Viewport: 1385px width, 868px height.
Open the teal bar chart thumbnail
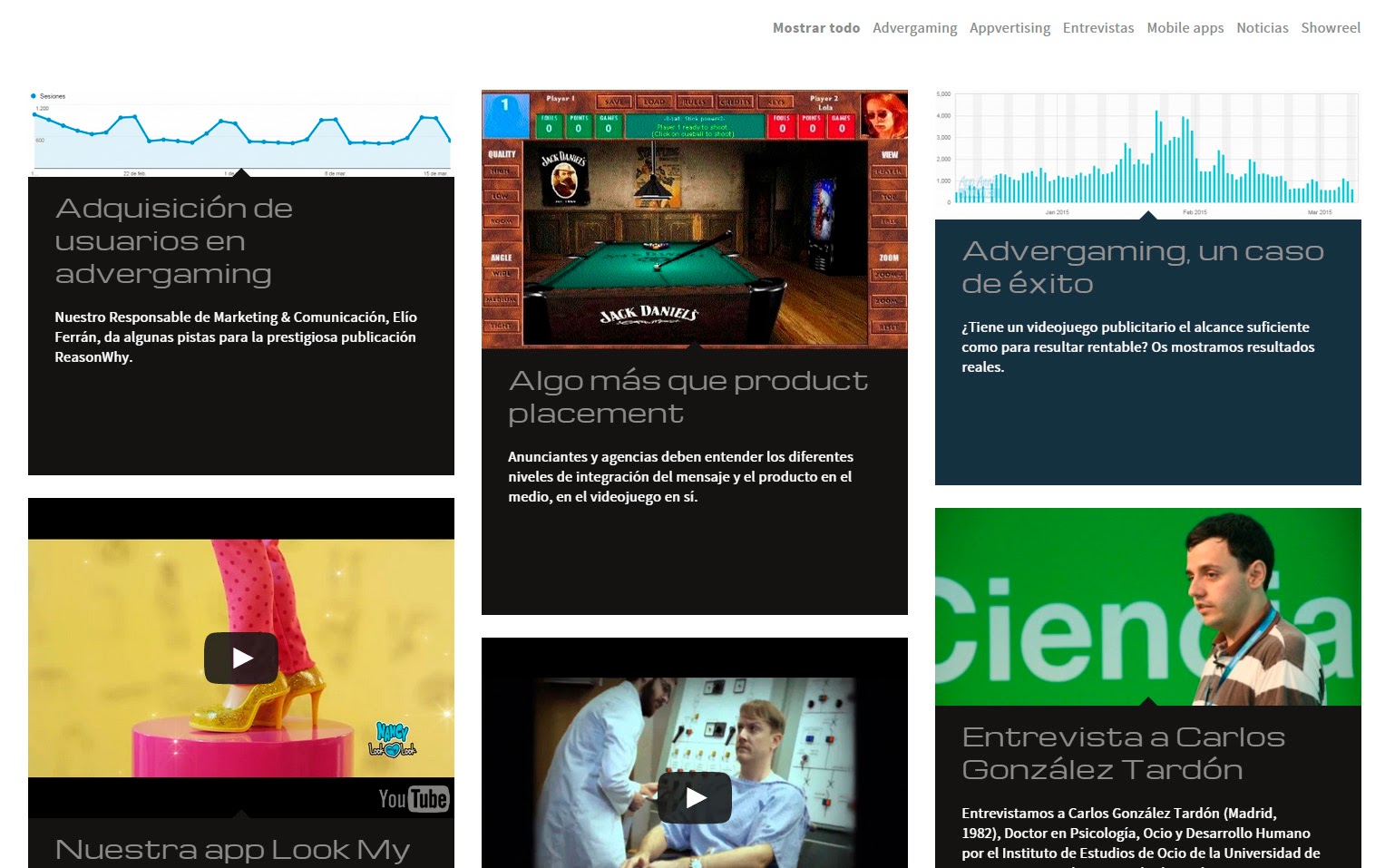click(1148, 154)
